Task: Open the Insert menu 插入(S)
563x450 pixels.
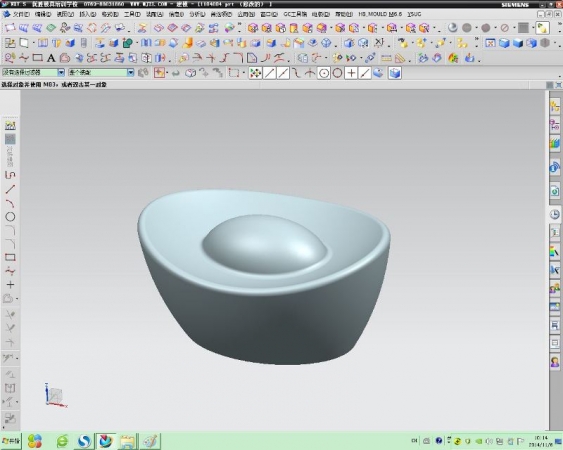Action: pyautogui.click(x=87, y=14)
